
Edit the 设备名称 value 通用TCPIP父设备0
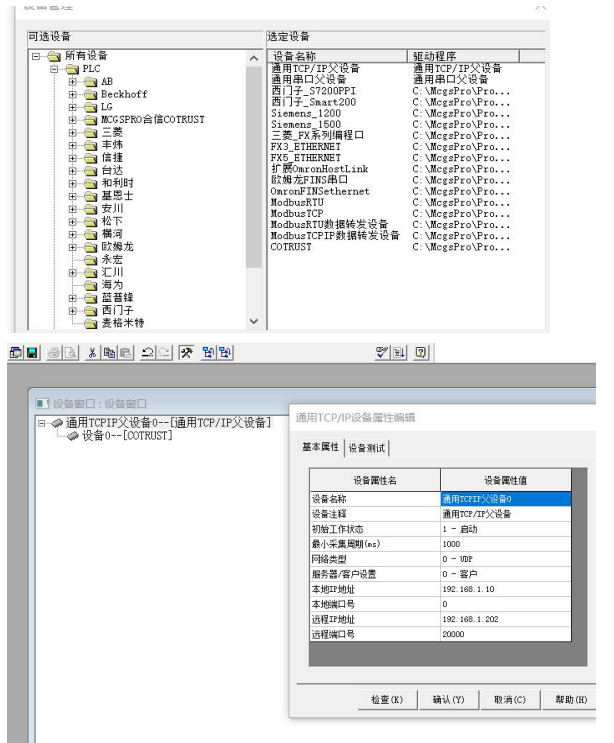pos(506,499)
